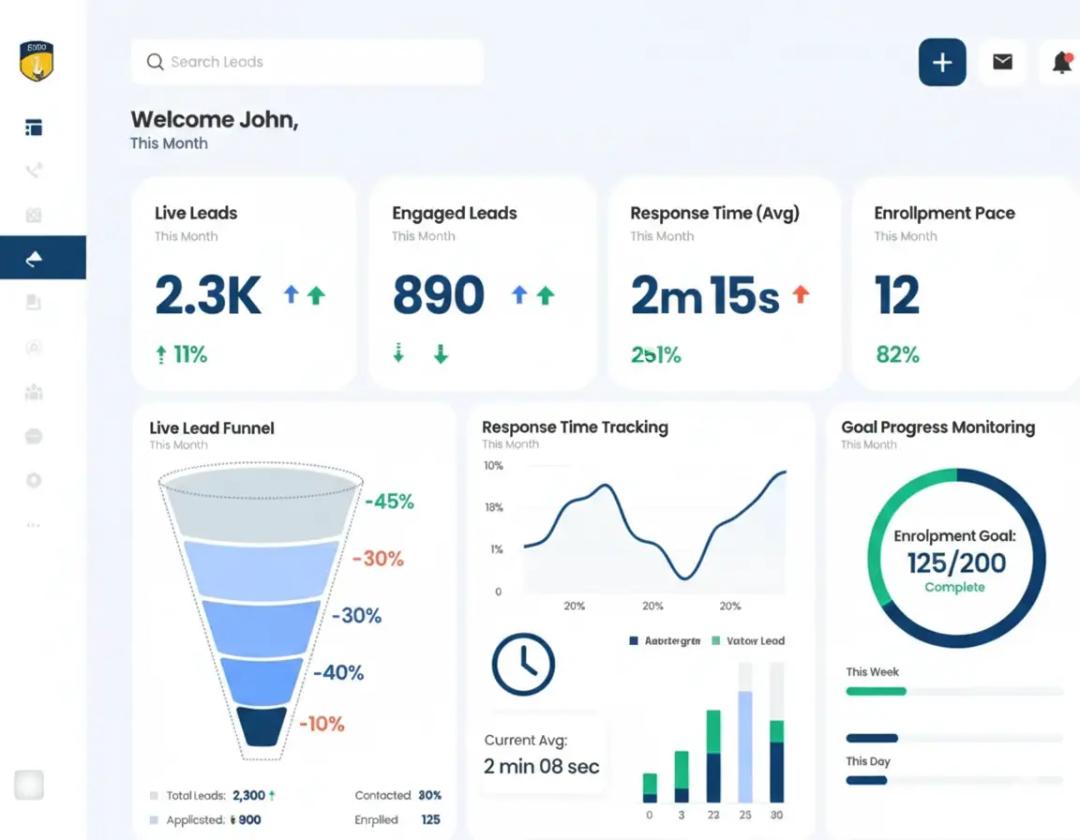Viewport: 1080px width, 840px height.
Task: Open the media icon in the left sidebar
Action: 33,214
